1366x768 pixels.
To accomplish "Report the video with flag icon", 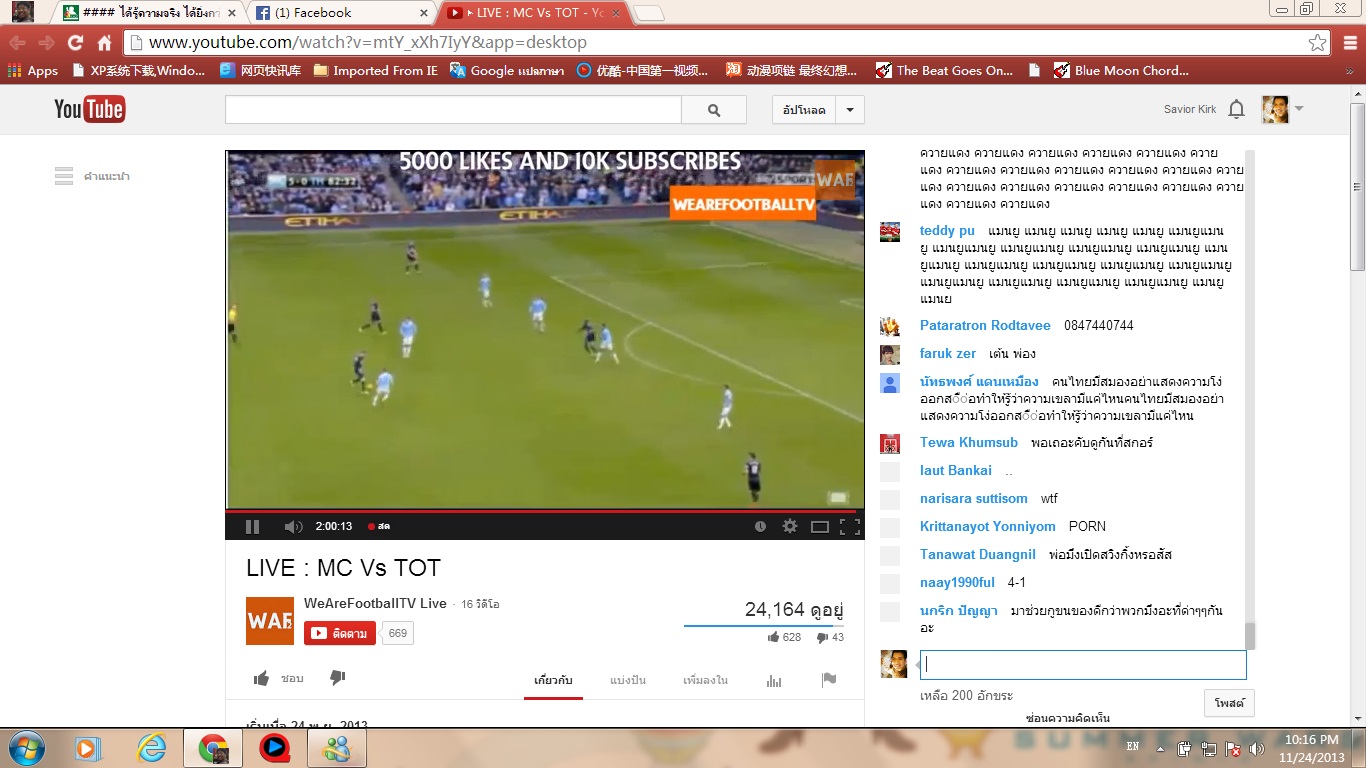I will click(829, 680).
